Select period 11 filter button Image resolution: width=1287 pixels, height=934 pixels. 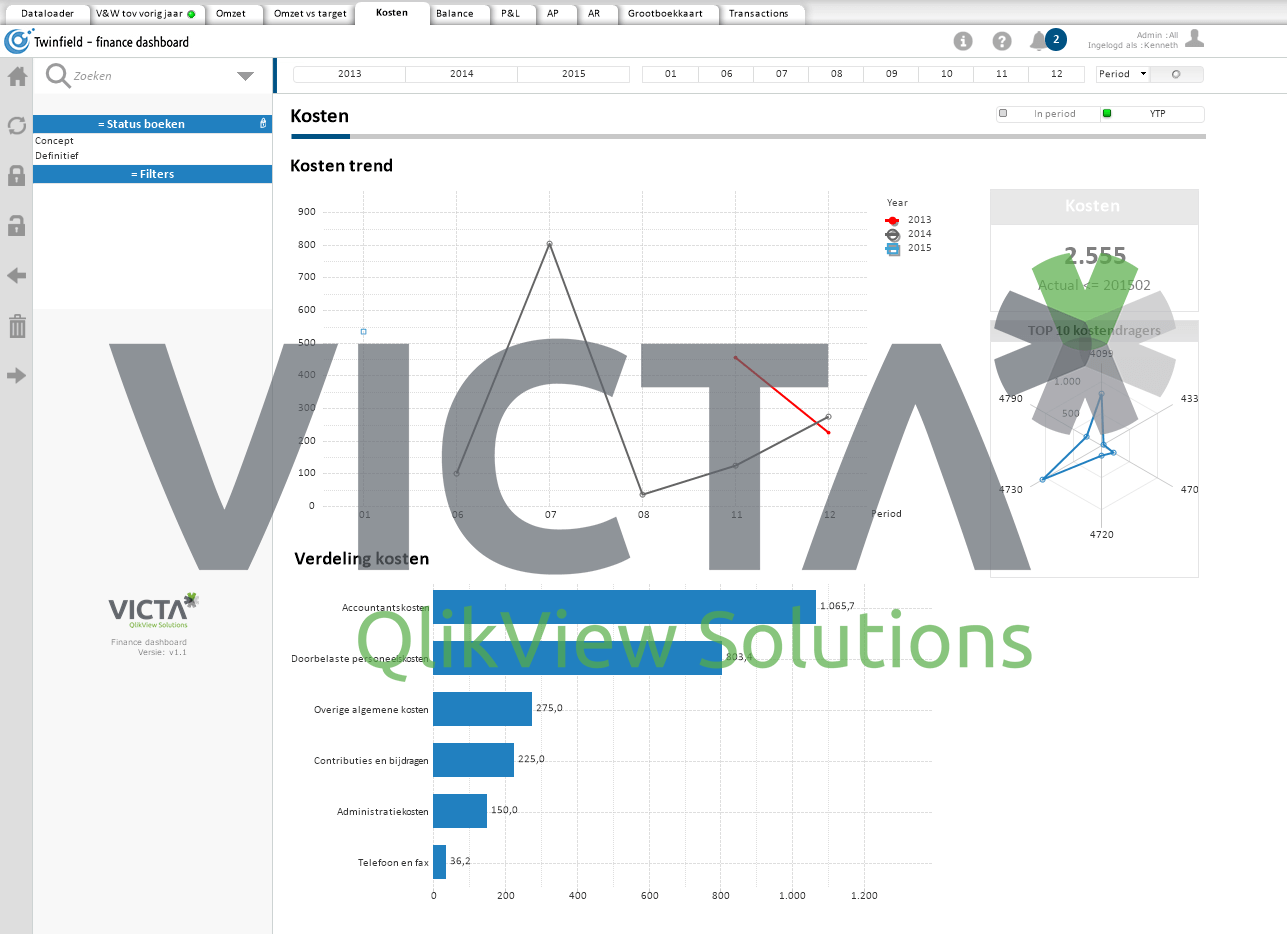(x=1001, y=74)
